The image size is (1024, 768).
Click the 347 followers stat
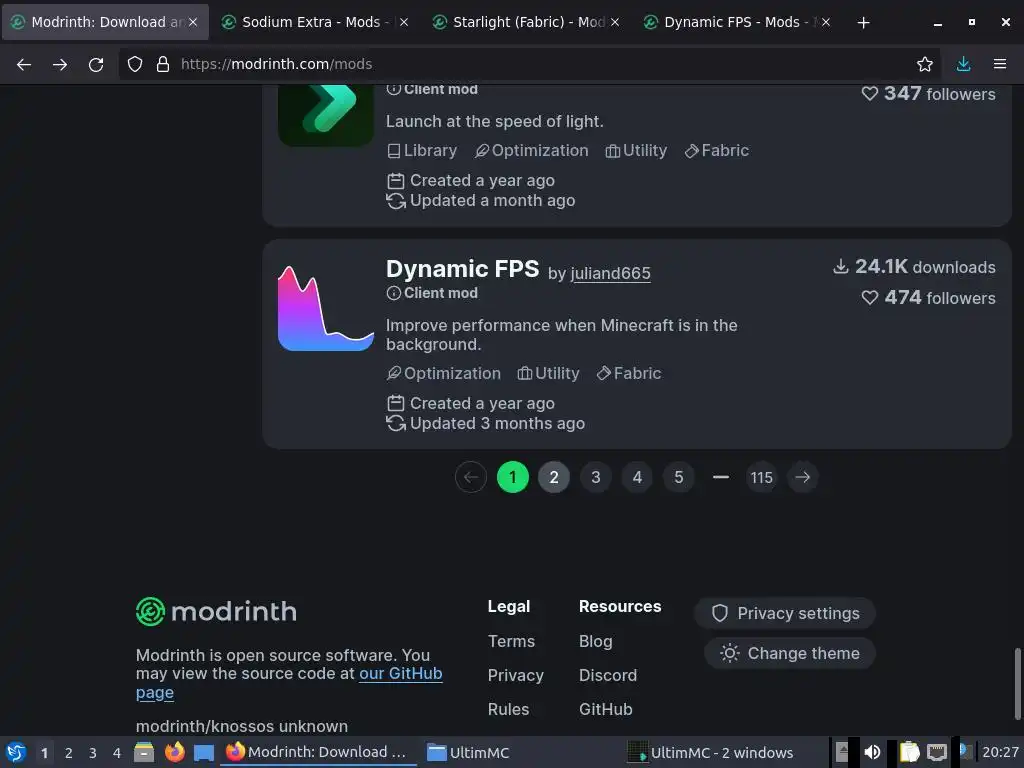pos(929,93)
